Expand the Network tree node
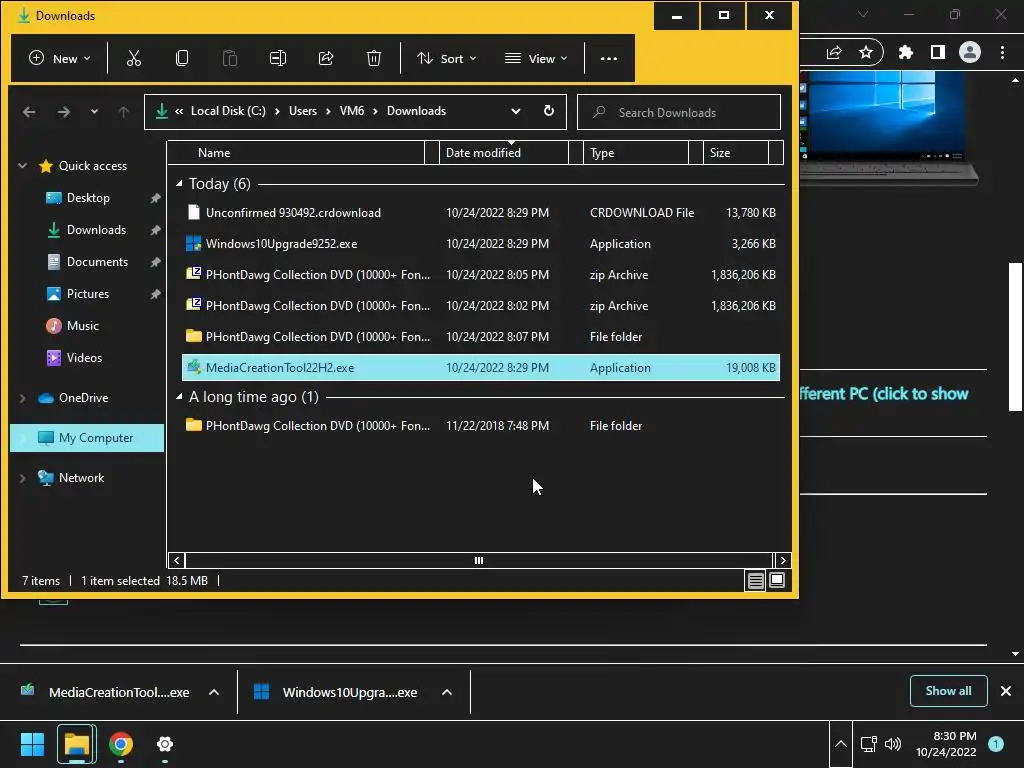 23,478
